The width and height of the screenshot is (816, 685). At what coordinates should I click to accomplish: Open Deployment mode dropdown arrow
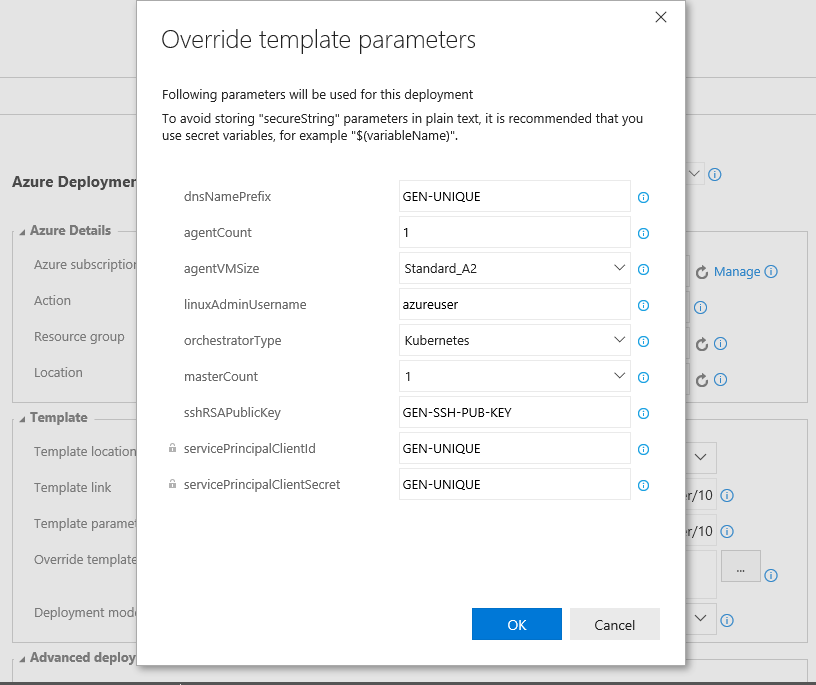click(x=700, y=618)
